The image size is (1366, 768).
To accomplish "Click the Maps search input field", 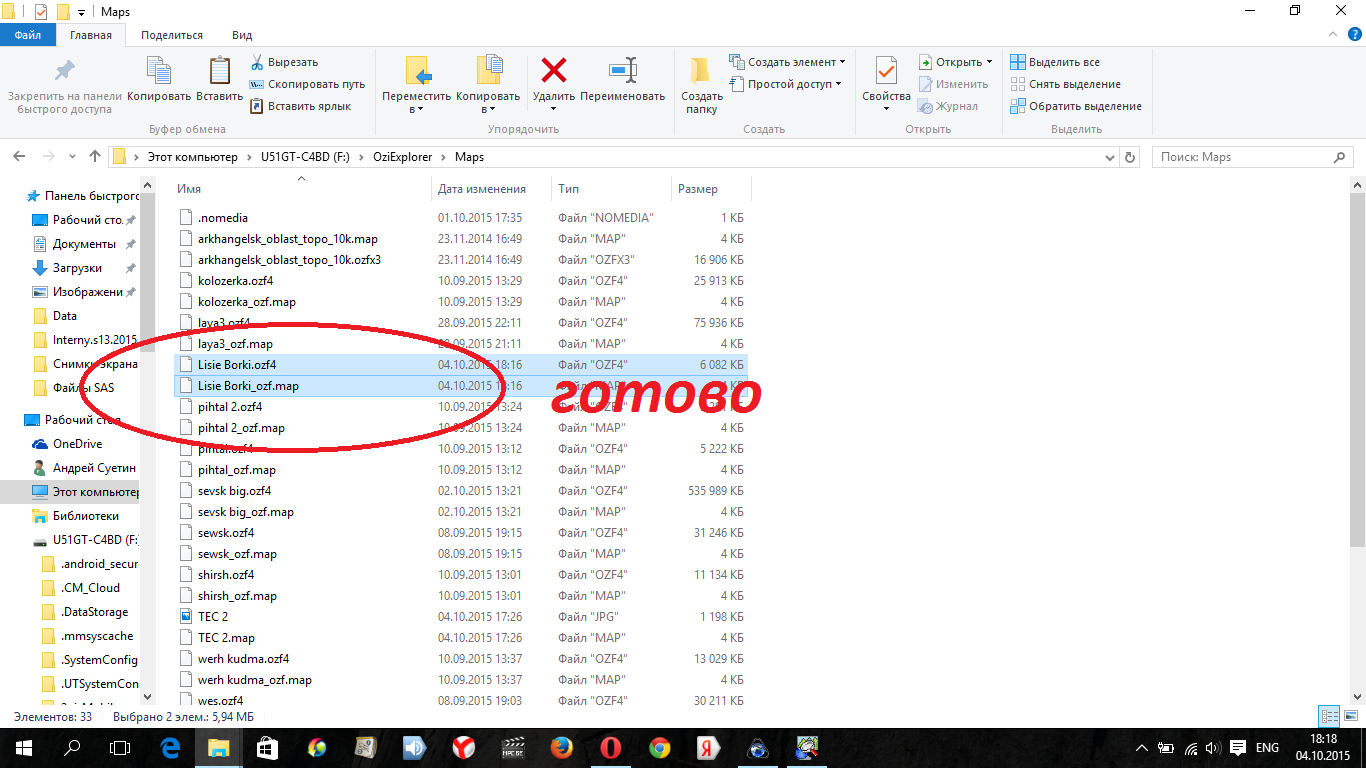I will (x=1245, y=157).
